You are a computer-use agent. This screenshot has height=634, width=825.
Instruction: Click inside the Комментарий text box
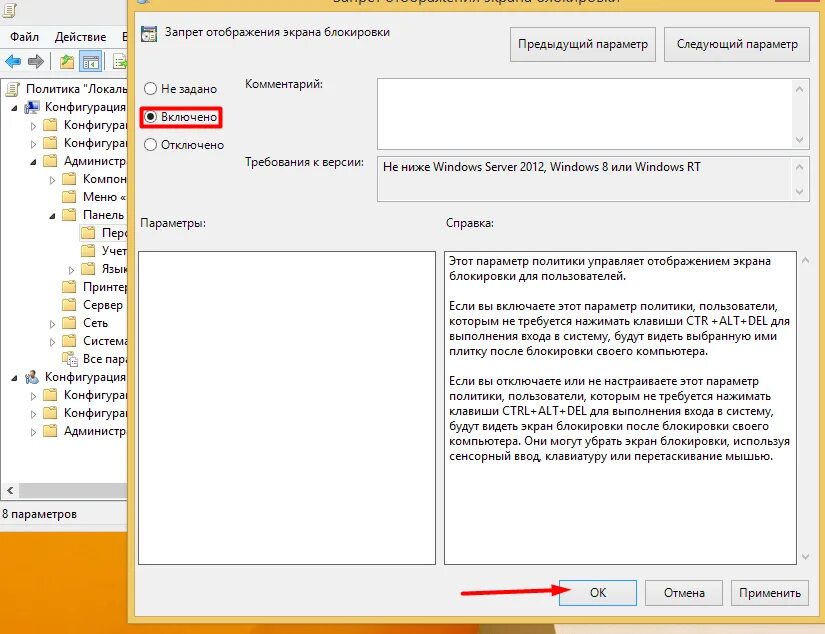point(584,114)
